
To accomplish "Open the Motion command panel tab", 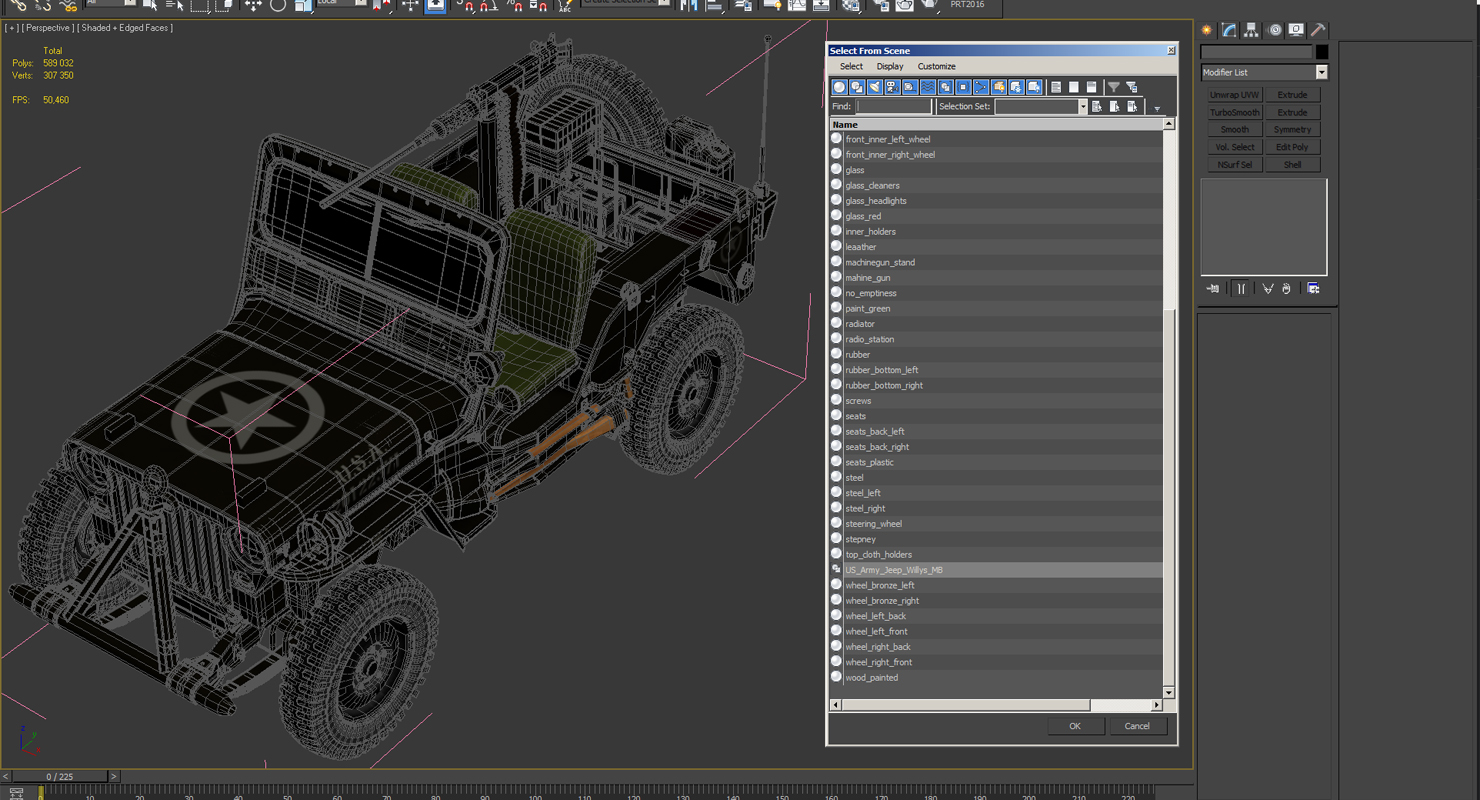I will (x=1274, y=30).
